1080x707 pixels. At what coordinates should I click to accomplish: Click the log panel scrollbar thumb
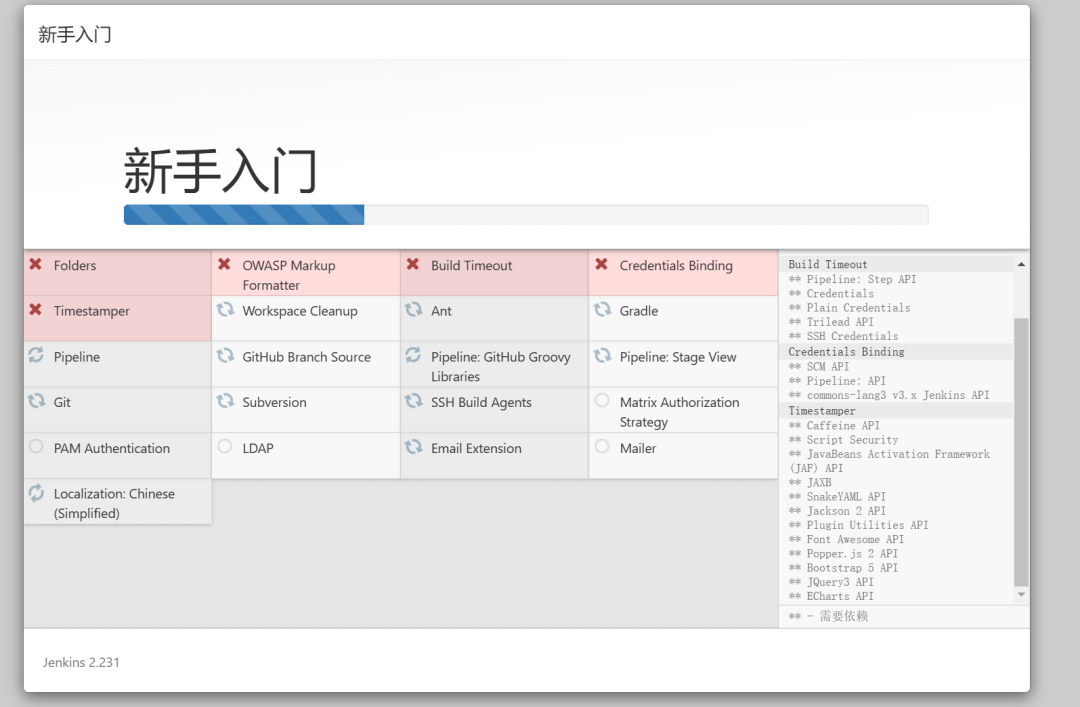pos(1021,452)
